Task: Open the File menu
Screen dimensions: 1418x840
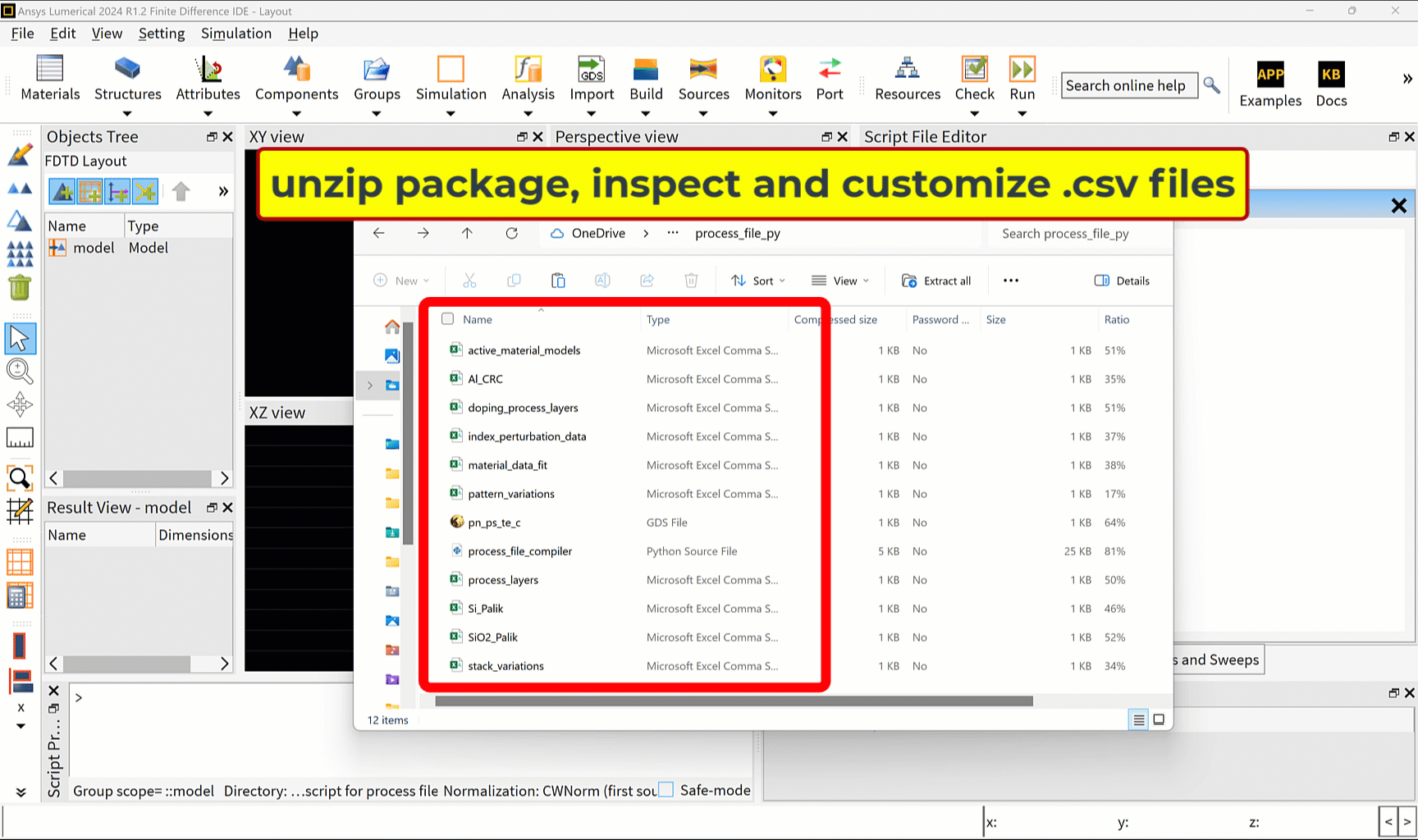Action: (22, 33)
